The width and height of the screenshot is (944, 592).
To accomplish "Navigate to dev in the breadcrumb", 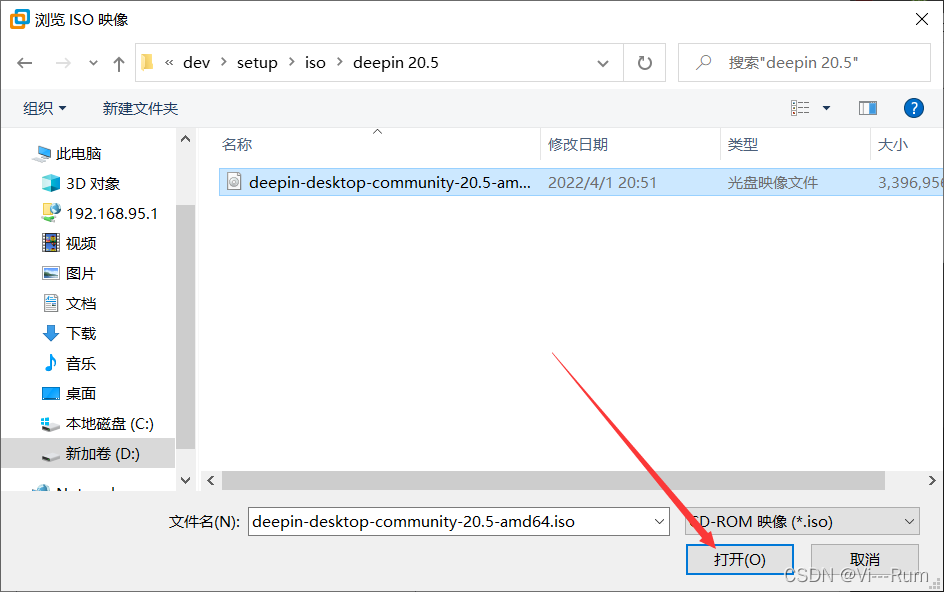I will [x=196, y=63].
